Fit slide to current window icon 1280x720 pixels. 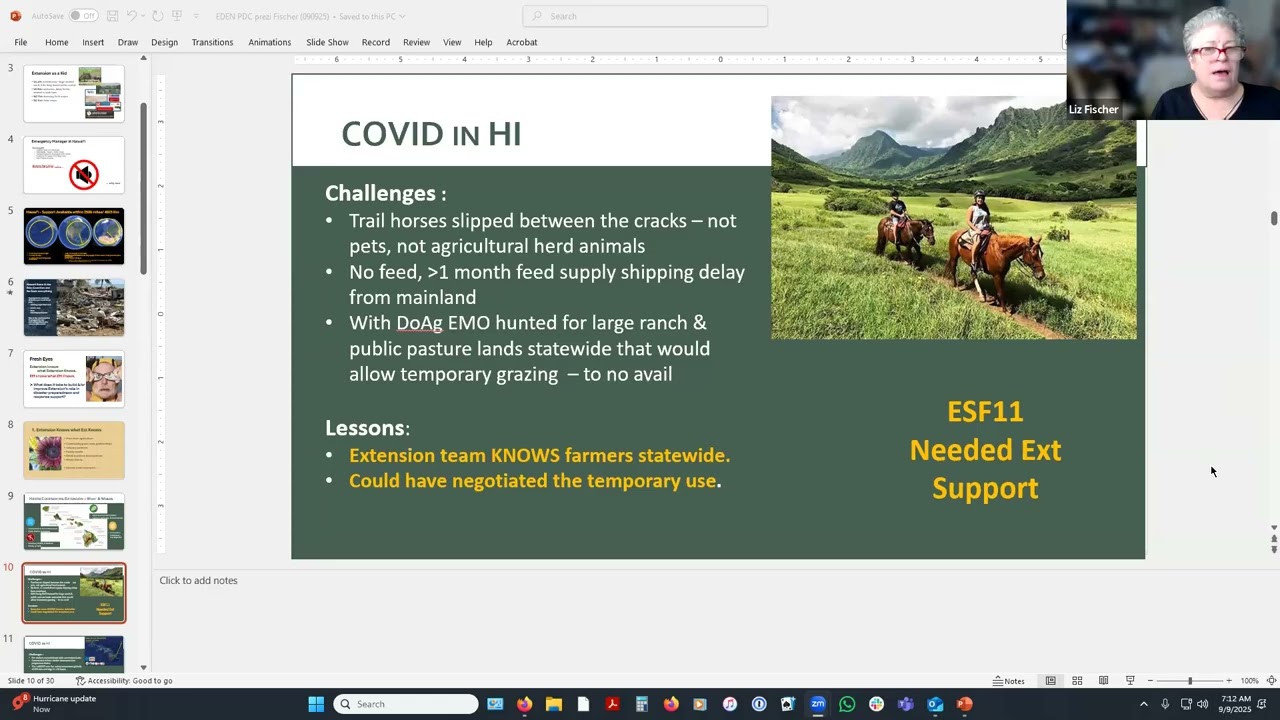pyautogui.click(x=1271, y=681)
